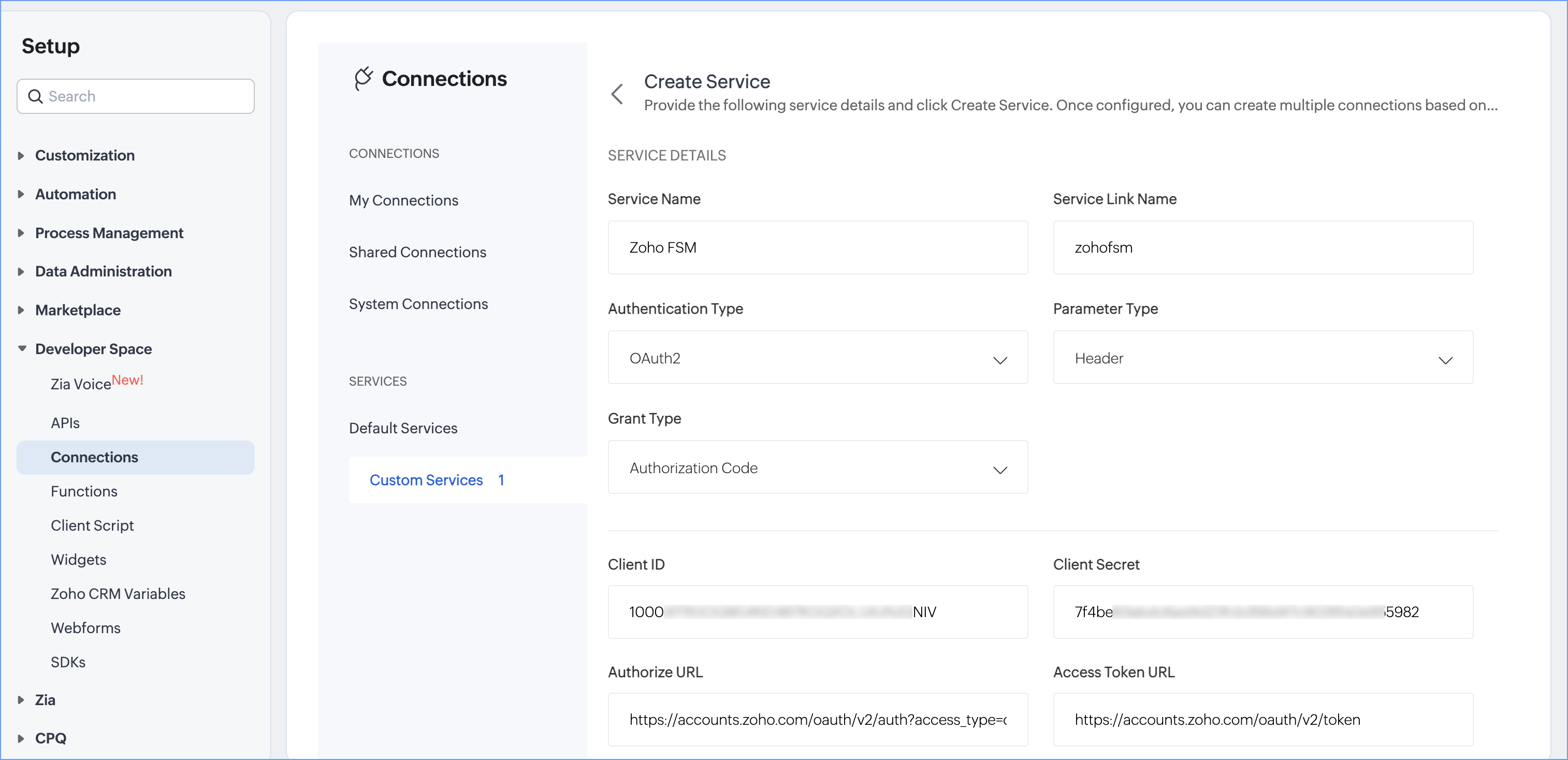Click the Connections plug icon
Image resolution: width=1568 pixels, height=760 pixels.
tap(363, 79)
